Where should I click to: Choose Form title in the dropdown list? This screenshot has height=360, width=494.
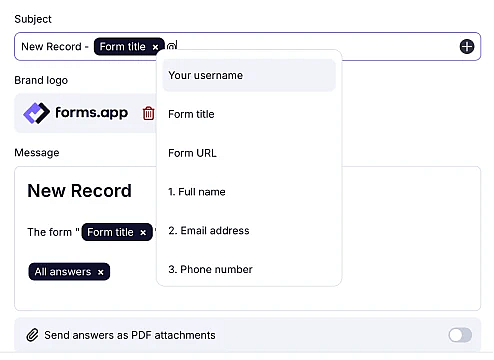249,114
